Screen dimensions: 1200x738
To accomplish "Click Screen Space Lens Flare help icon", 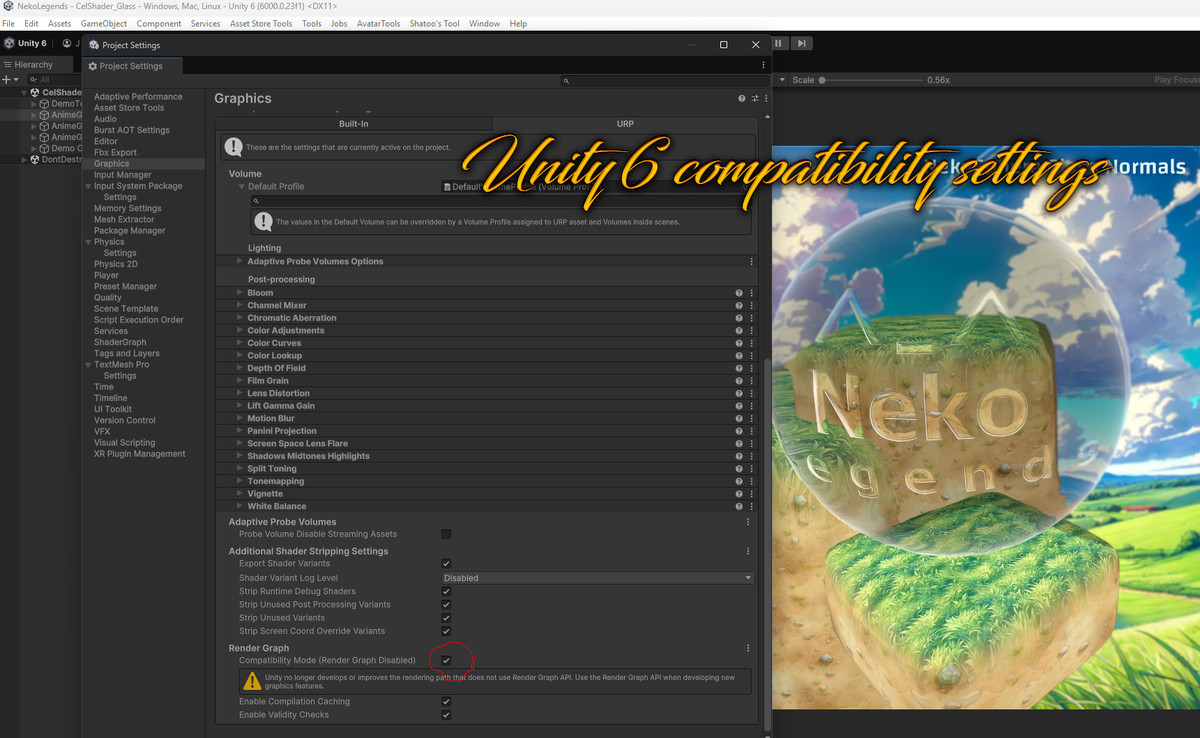I will [x=739, y=443].
